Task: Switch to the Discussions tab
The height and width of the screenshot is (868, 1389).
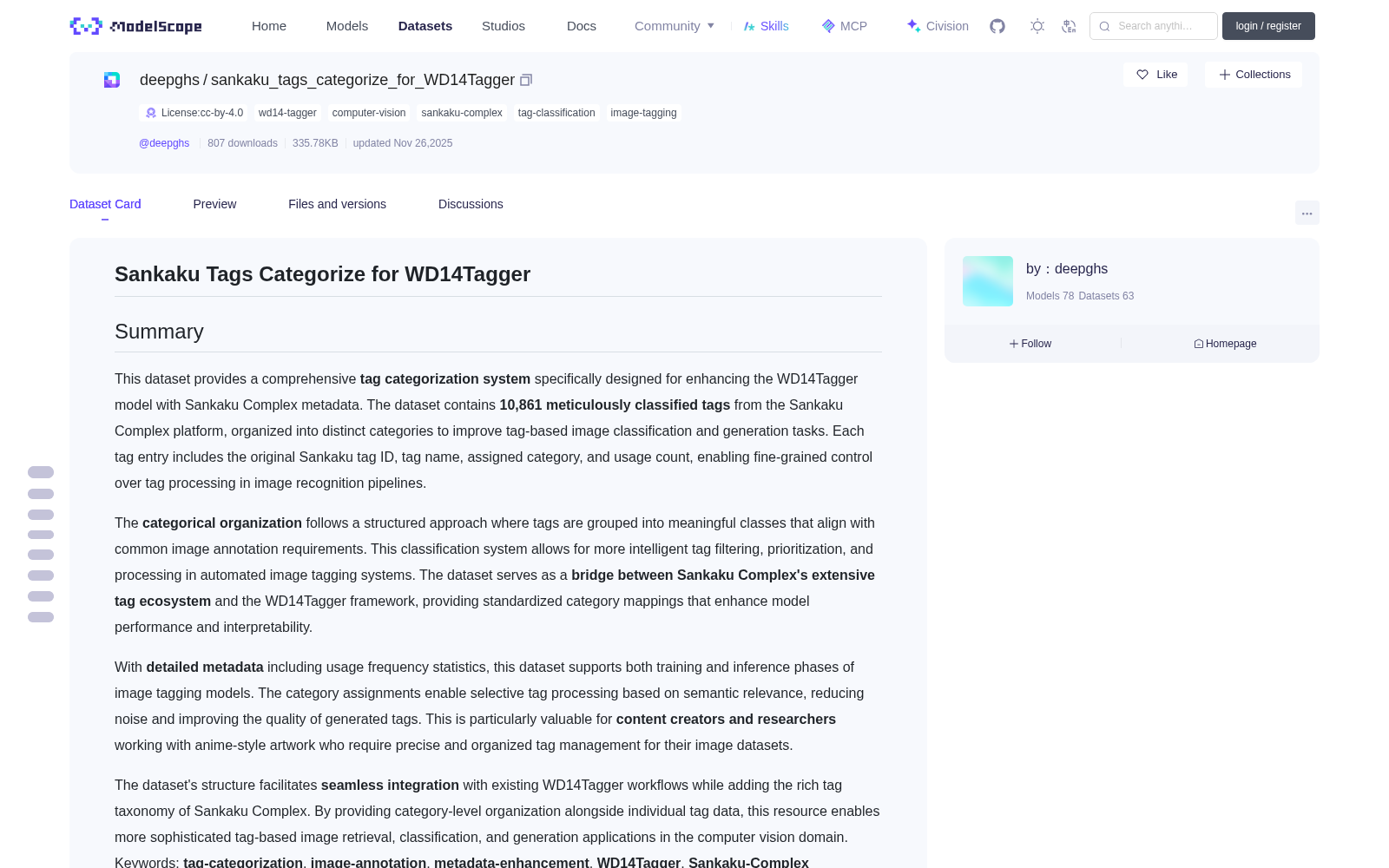Action: click(x=471, y=204)
